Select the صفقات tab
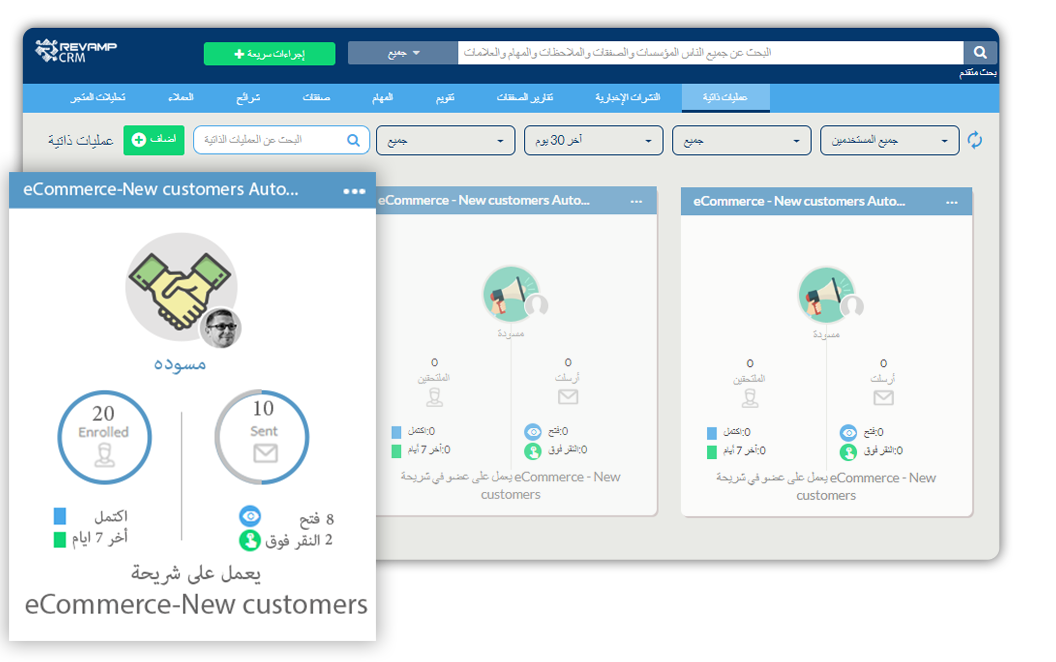The height and width of the screenshot is (662, 1056). [316, 98]
